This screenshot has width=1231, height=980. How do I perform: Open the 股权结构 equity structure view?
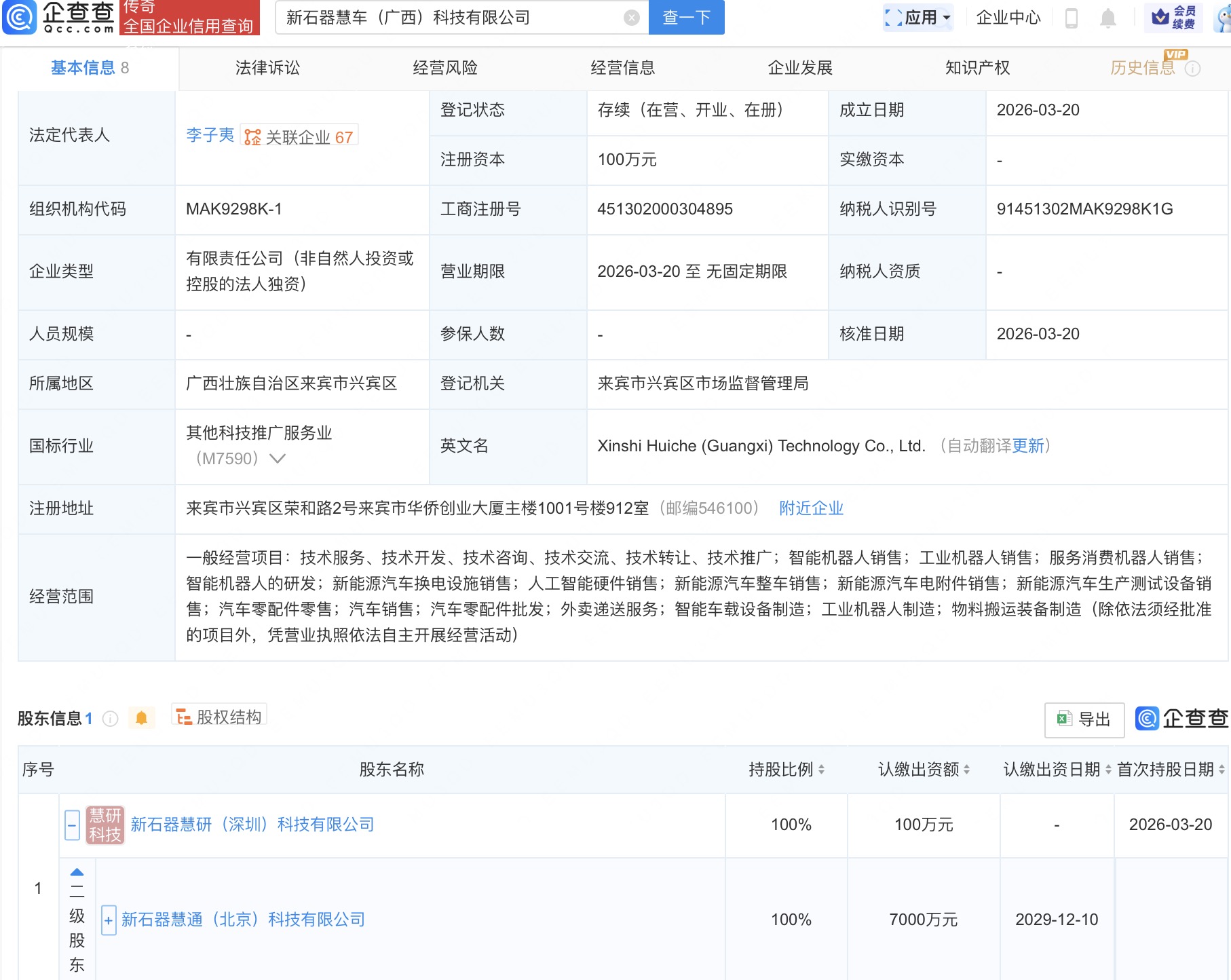(x=219, y=717)
